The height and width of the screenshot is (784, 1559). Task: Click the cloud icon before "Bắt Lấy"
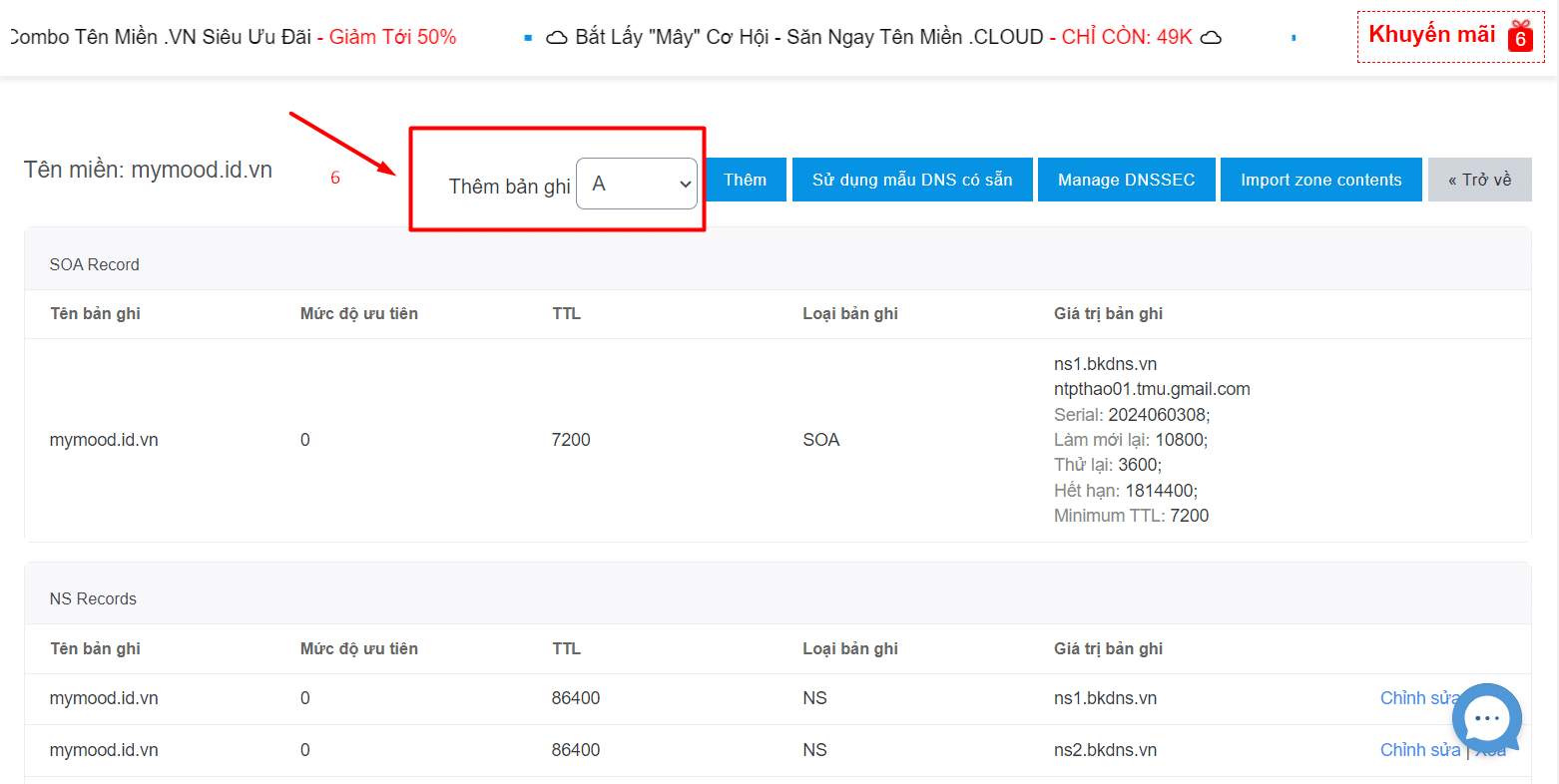point(557,38)
